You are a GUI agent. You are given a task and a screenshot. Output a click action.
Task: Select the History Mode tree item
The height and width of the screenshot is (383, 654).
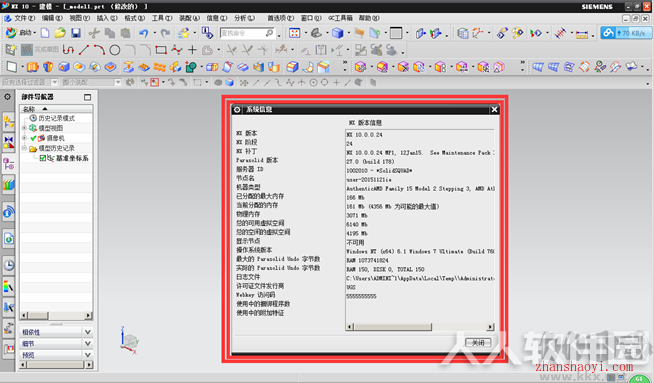click(56, 118)
